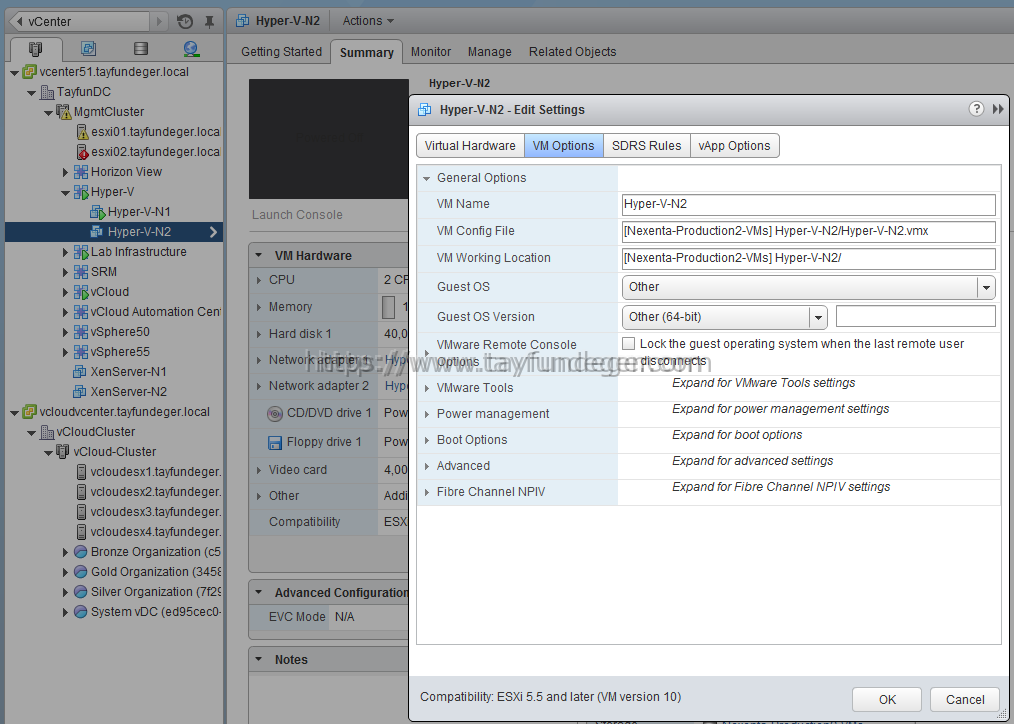Select the XenServer-N2 virtual machine
Viewport: 1014px width, 724px height.
(x=128, y=392)
